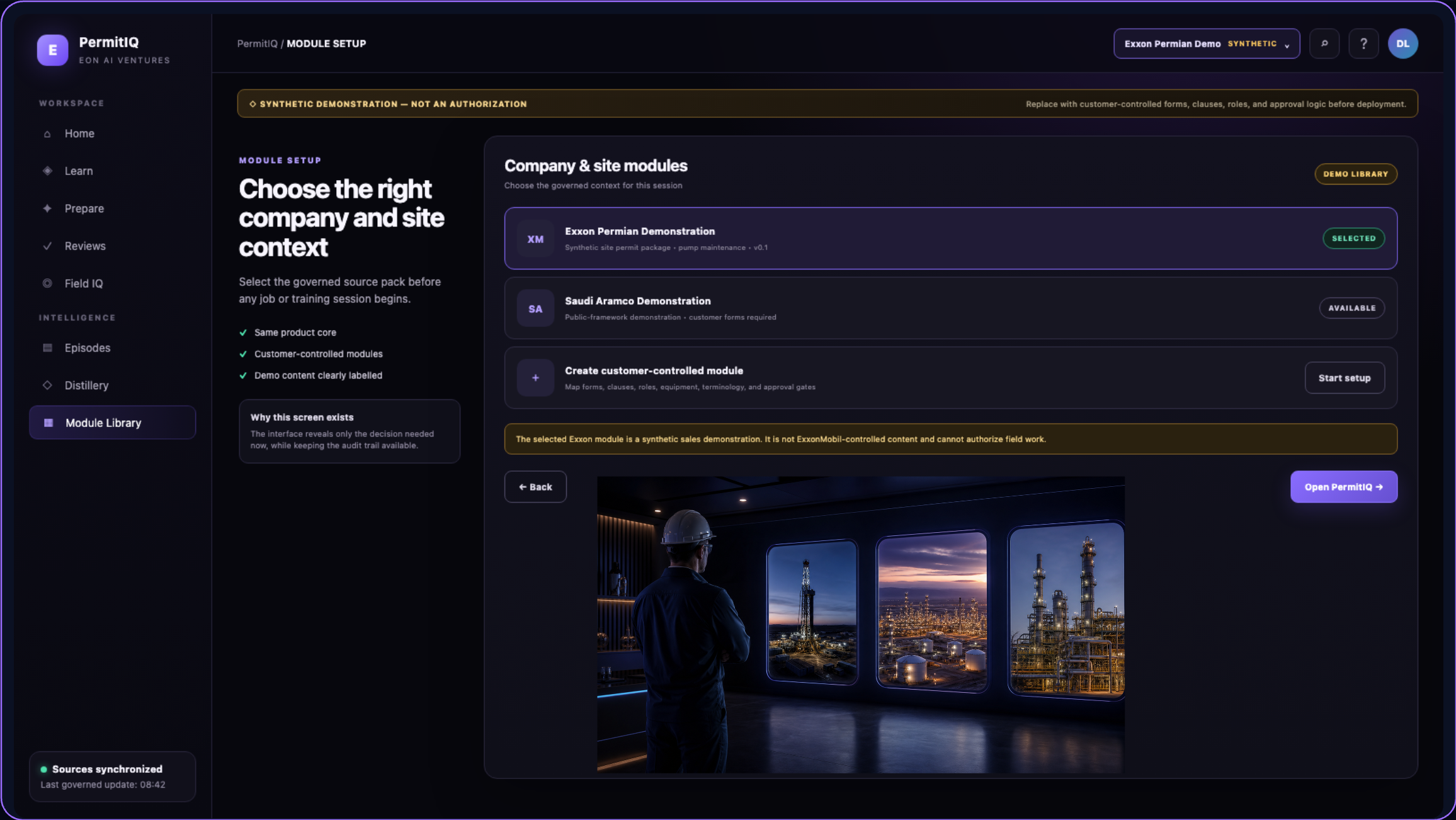Click the SYNTHETIC label in workspace selector

click(1252, 43)
